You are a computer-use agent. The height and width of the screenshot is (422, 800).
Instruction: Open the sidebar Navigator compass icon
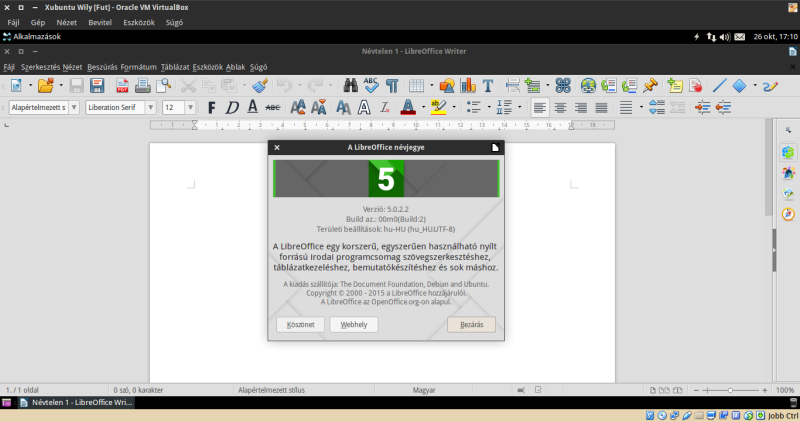(788, 214)
